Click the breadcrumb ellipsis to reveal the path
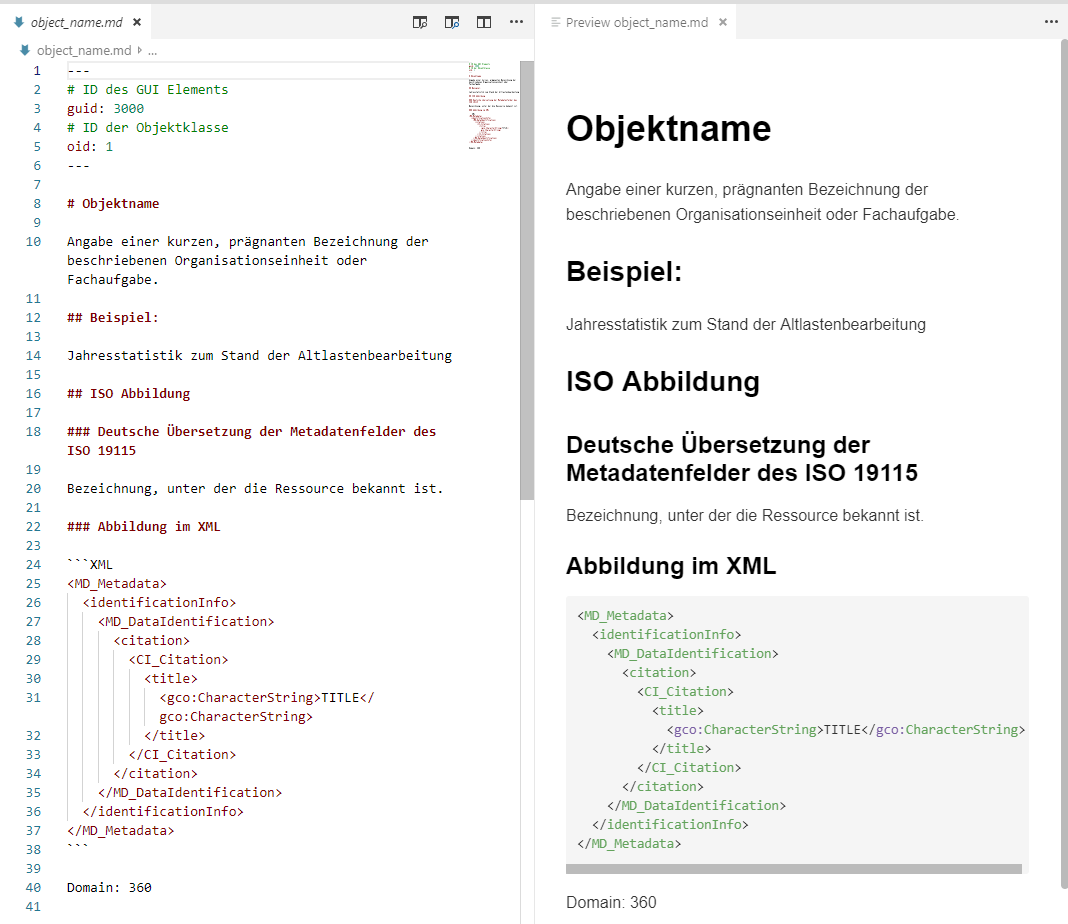Viewport: 1068px width, 924px height. click(x=153, y=49)
